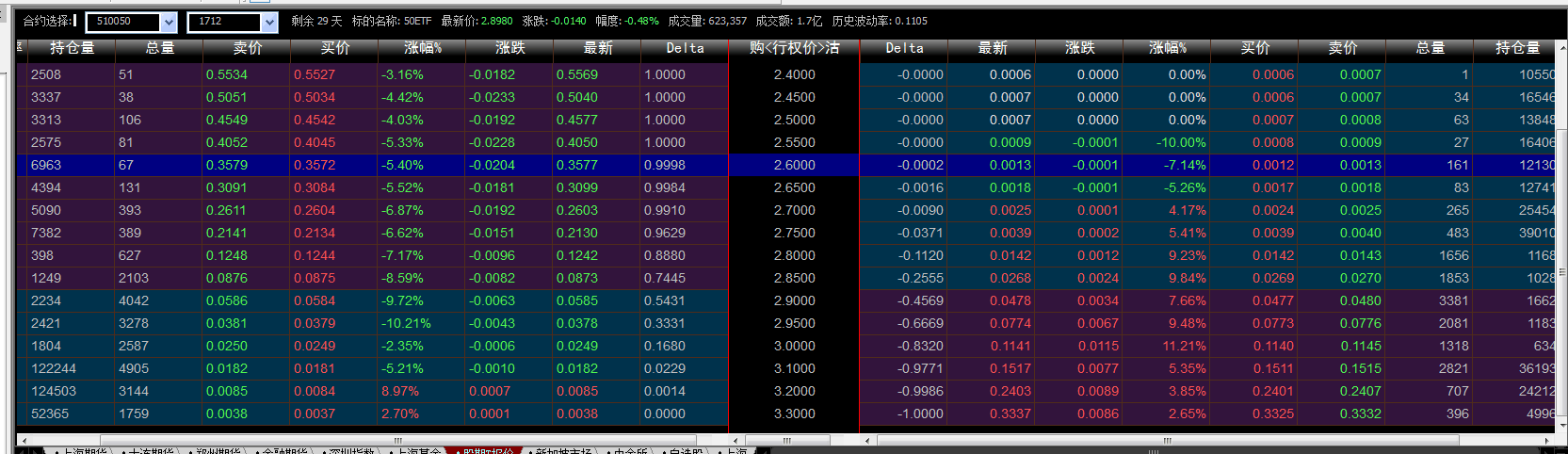Screen dimensions: 1568x454
Task: Click the 历史波动率 0.1105 readout
Action: [x=880, y=21]
